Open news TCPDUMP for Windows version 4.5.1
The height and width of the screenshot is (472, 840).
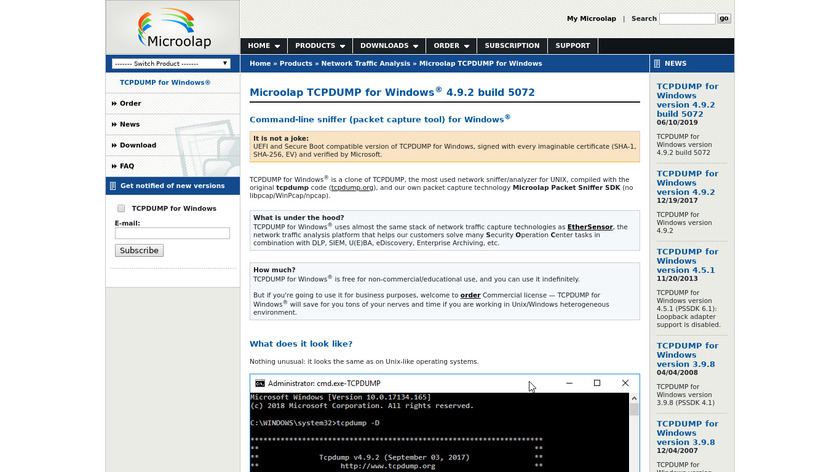(x=687, y=261)
